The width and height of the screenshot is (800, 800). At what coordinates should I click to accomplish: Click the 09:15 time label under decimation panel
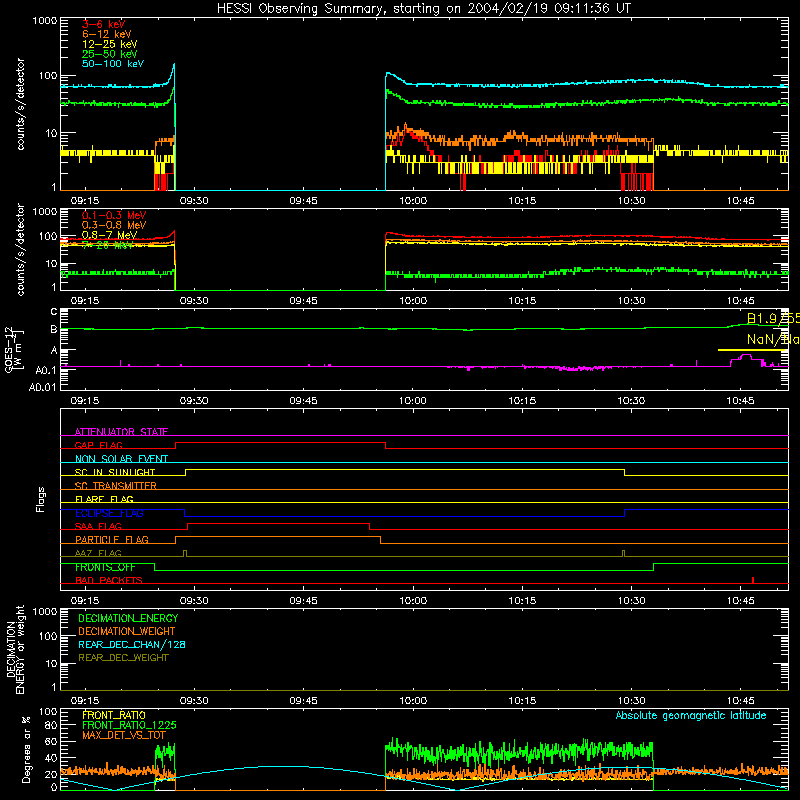tap(85, 701)
